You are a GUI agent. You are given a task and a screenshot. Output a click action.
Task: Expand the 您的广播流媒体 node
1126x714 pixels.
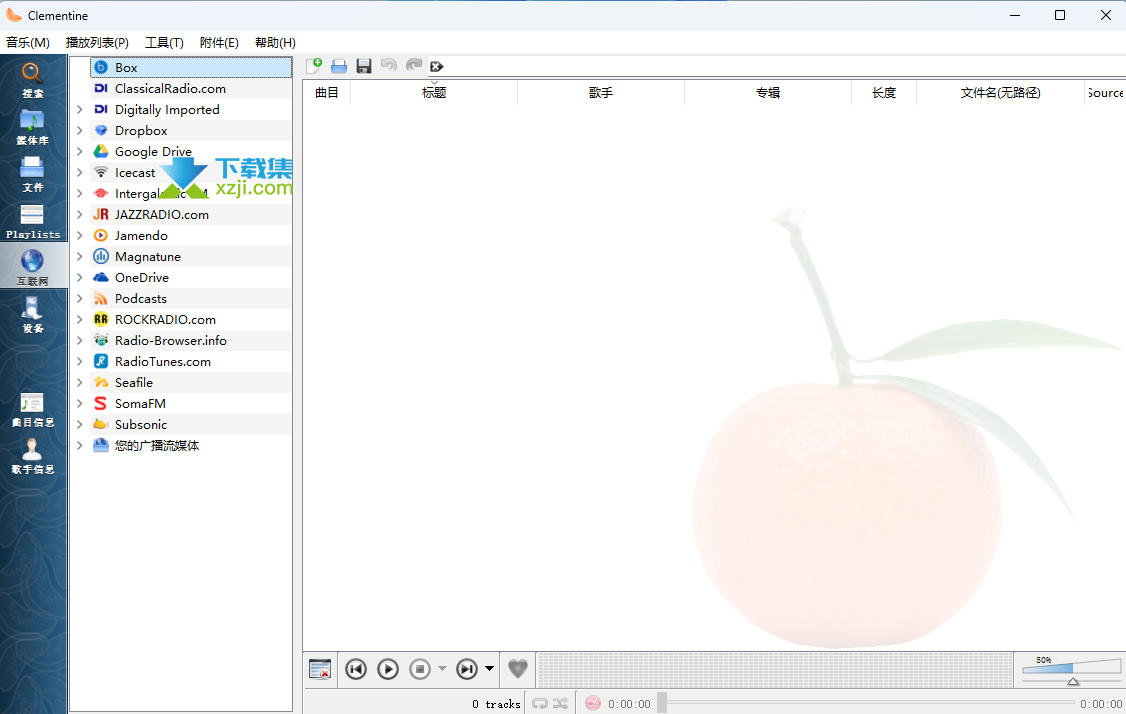click(80, 445)
